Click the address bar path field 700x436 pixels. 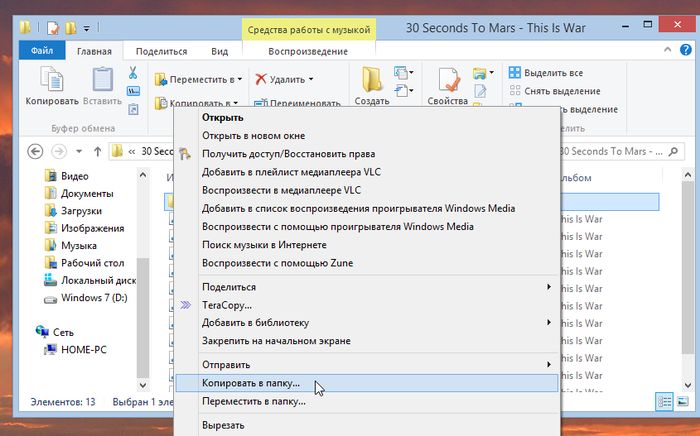pyautogui.click(x=143, y=151)
